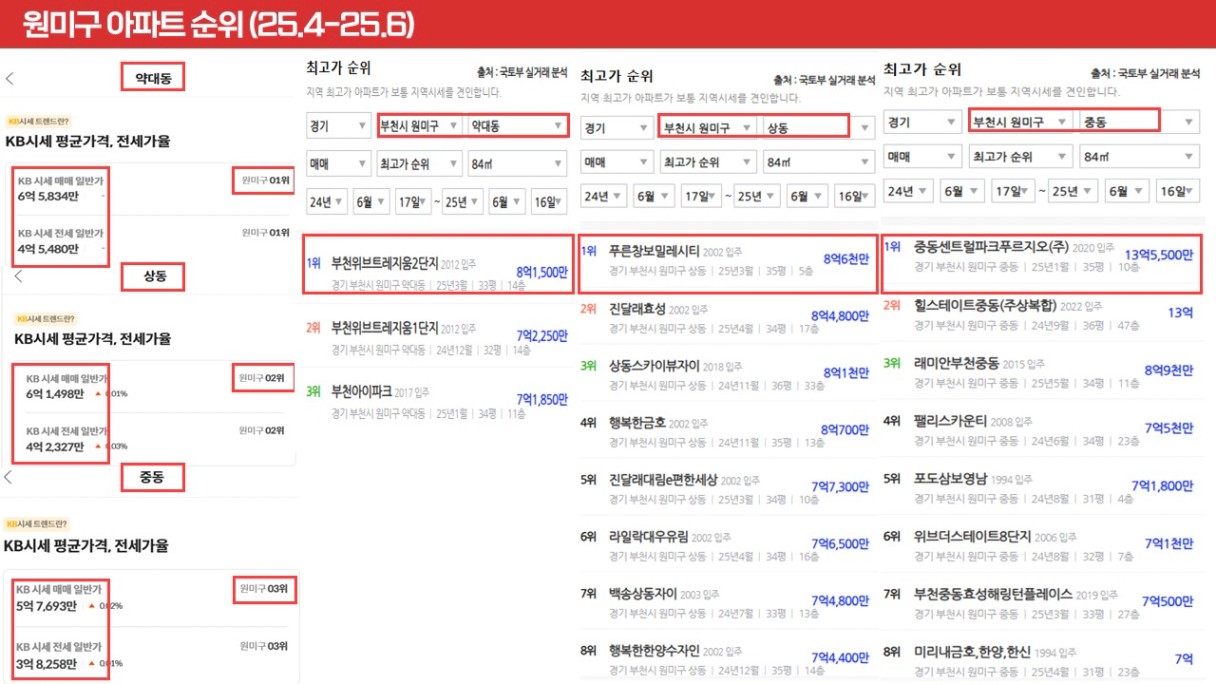1216x684 pixels.
Task: Open 16일 end day dropdown in 중동 panel
Action: [x=1178, y=190]
